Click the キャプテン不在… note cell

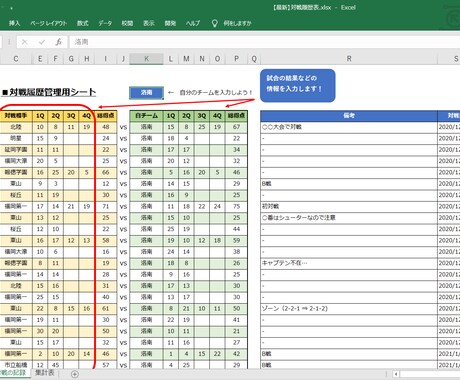(x=349, y=263)
